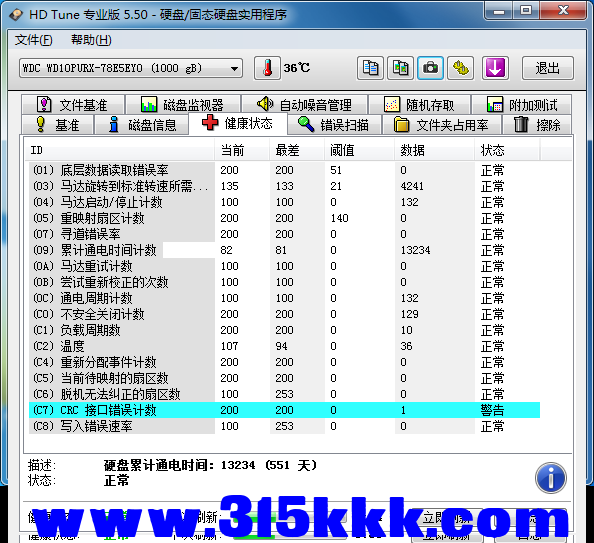The width and height of the screenshot is (594, 543).
Task: Click the 数据 column header
Action: [434, 150]
